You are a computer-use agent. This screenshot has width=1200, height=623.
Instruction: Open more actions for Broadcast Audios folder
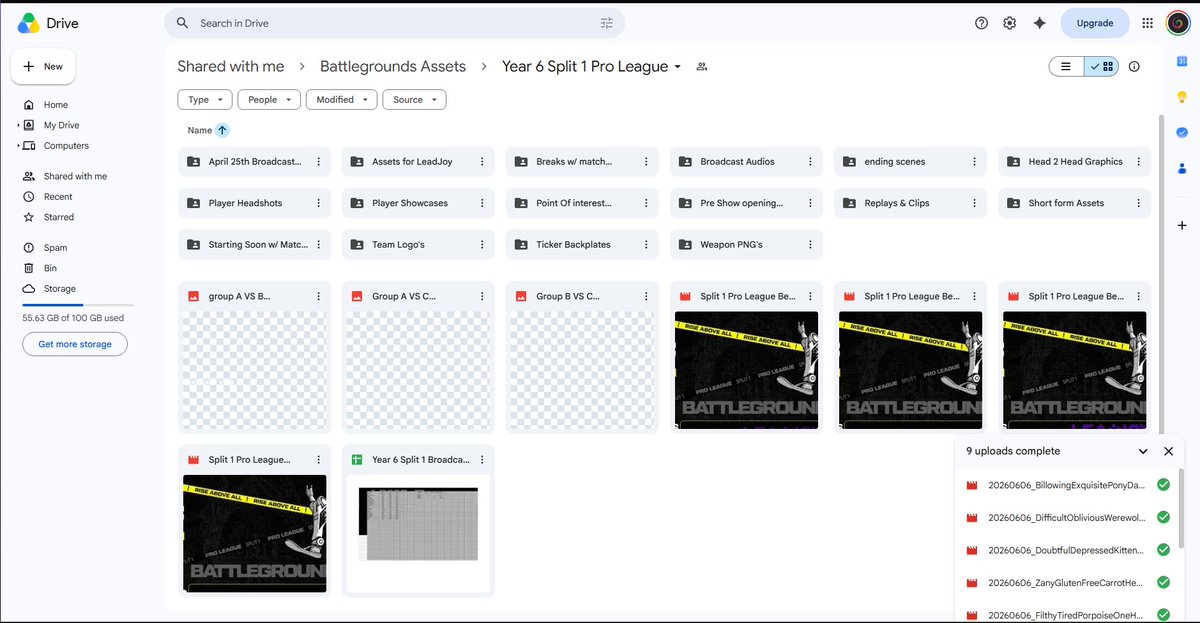click(x=810, y=161)
